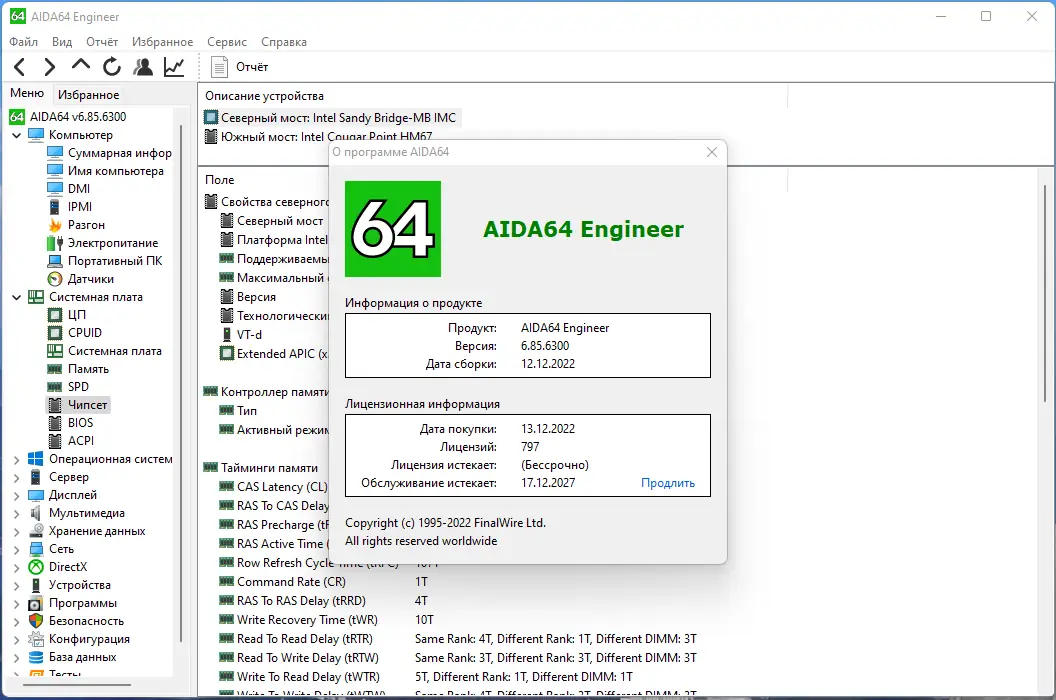1056x700 pixels.
Task: Open the benchmark graph toolbar icon
Action: pos(172,66)
